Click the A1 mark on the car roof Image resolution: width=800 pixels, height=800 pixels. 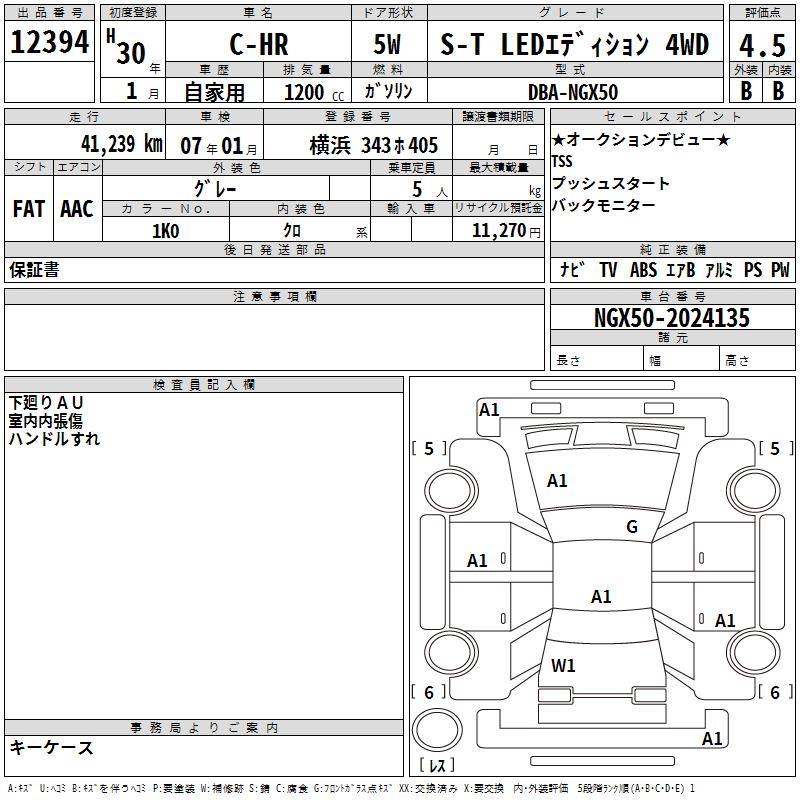(601, 597)
